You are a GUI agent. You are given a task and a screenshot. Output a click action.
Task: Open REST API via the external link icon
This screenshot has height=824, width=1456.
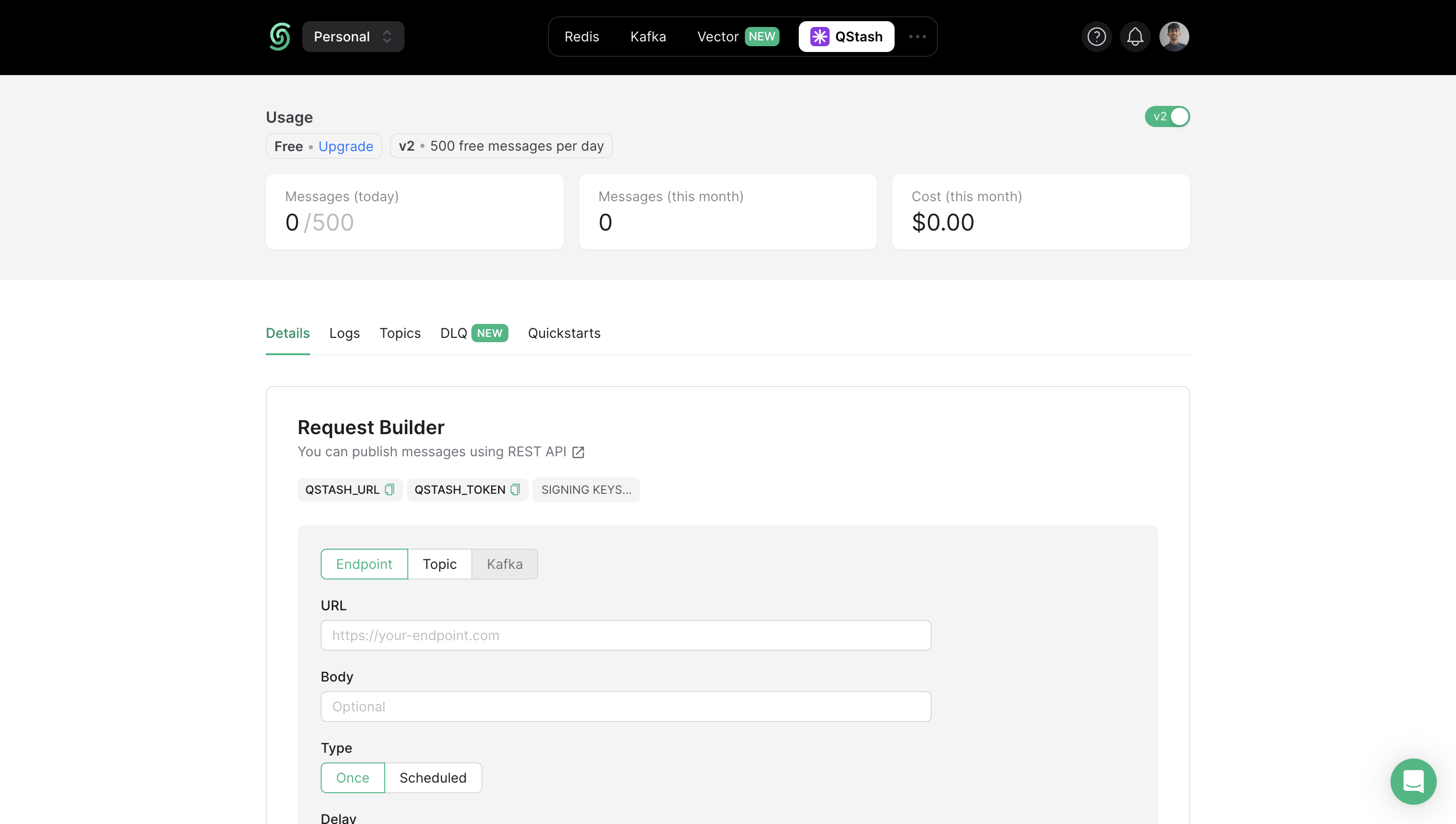[579, 451]
